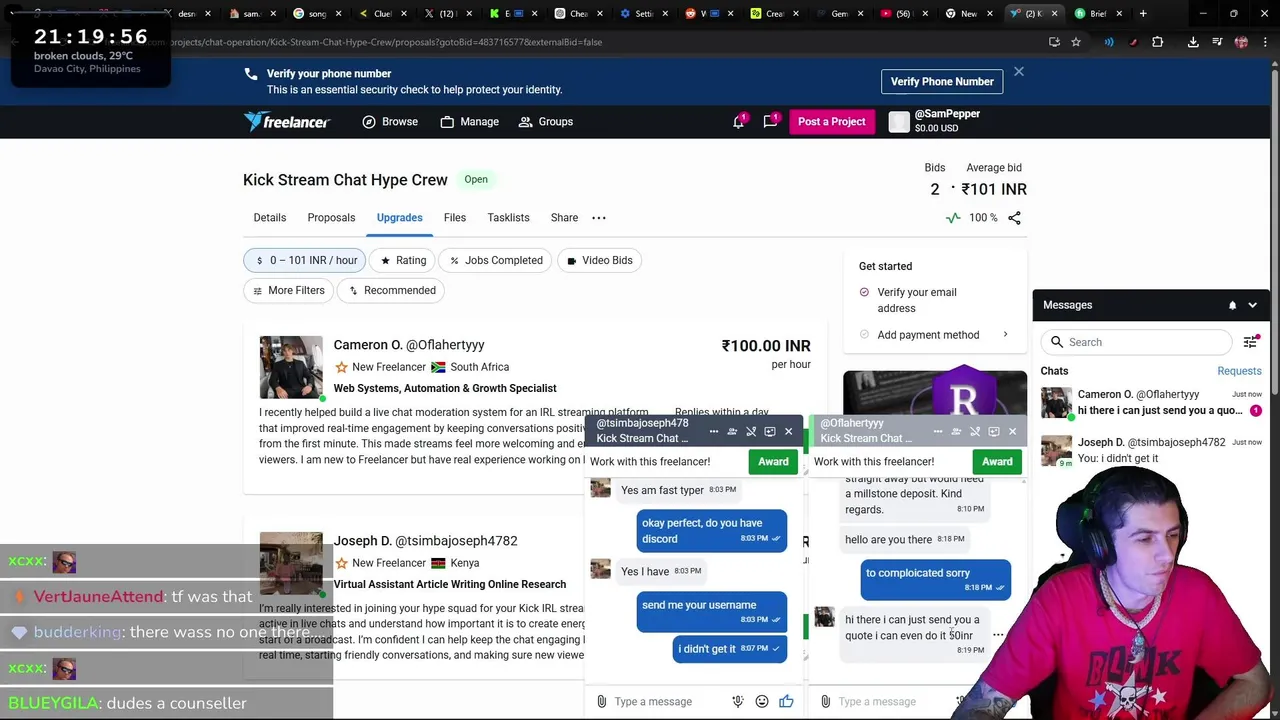Mute notifications in Messages panel
This screenshot has height=720, width=1280.
click(x=1232, y=305)
